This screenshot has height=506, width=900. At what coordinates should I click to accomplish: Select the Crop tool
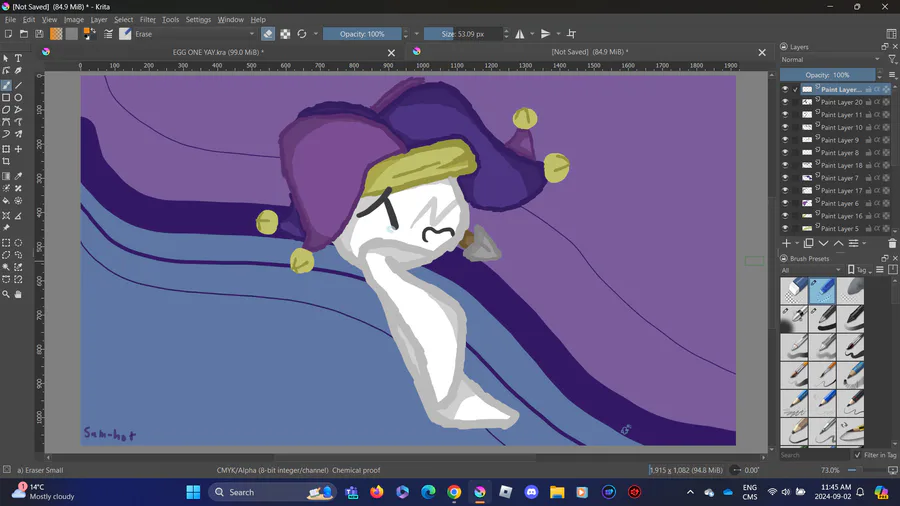tap(6, 162)
